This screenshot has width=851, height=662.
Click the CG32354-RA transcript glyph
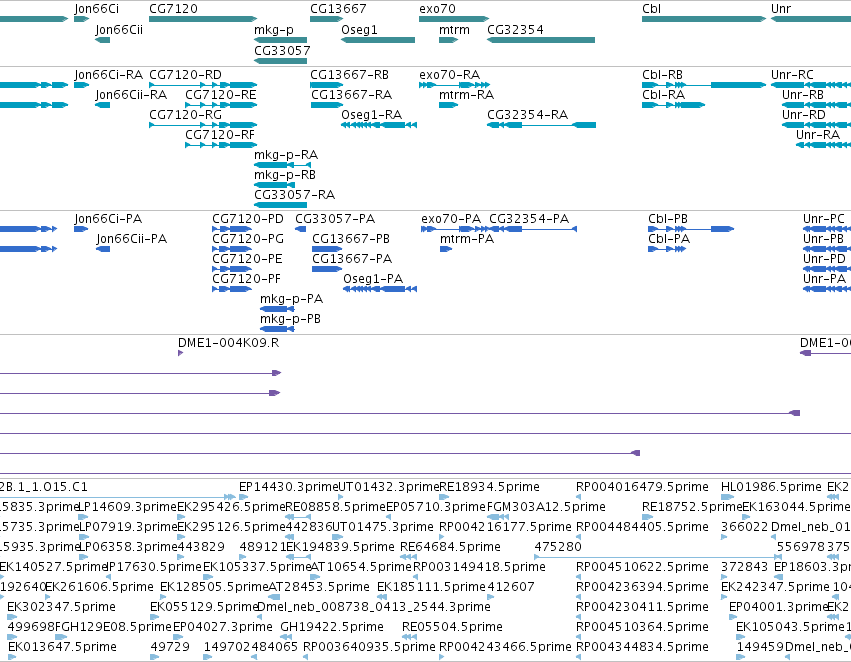tap(541, 125)
